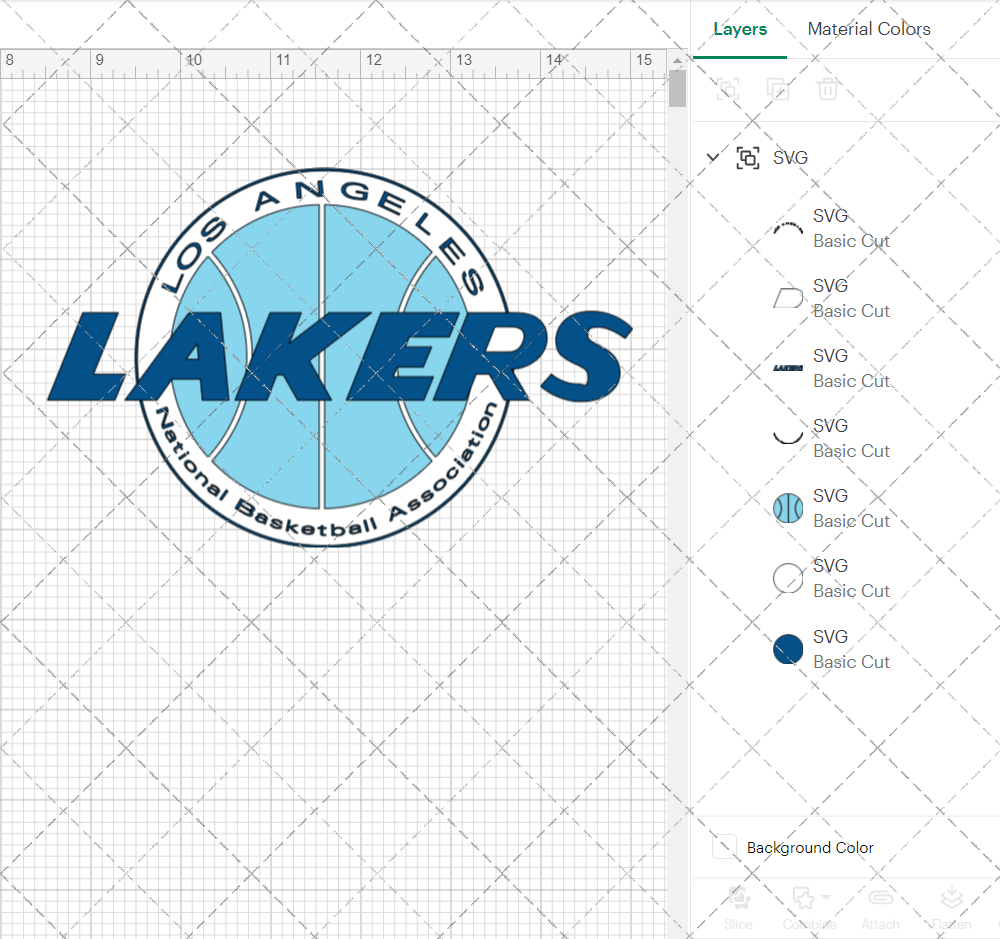The width and height of the screenshot is (1000, 939).
Task: Select the light blue basketball layer thumbnail
Action: pos(788,508)
